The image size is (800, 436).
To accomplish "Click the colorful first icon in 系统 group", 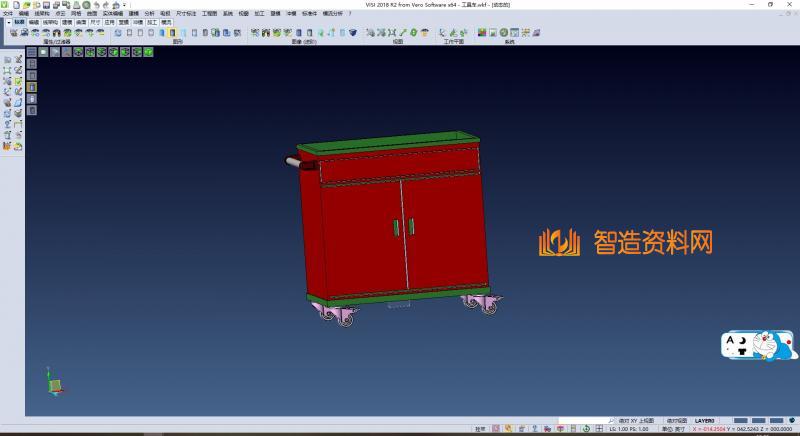I will 481,33.
